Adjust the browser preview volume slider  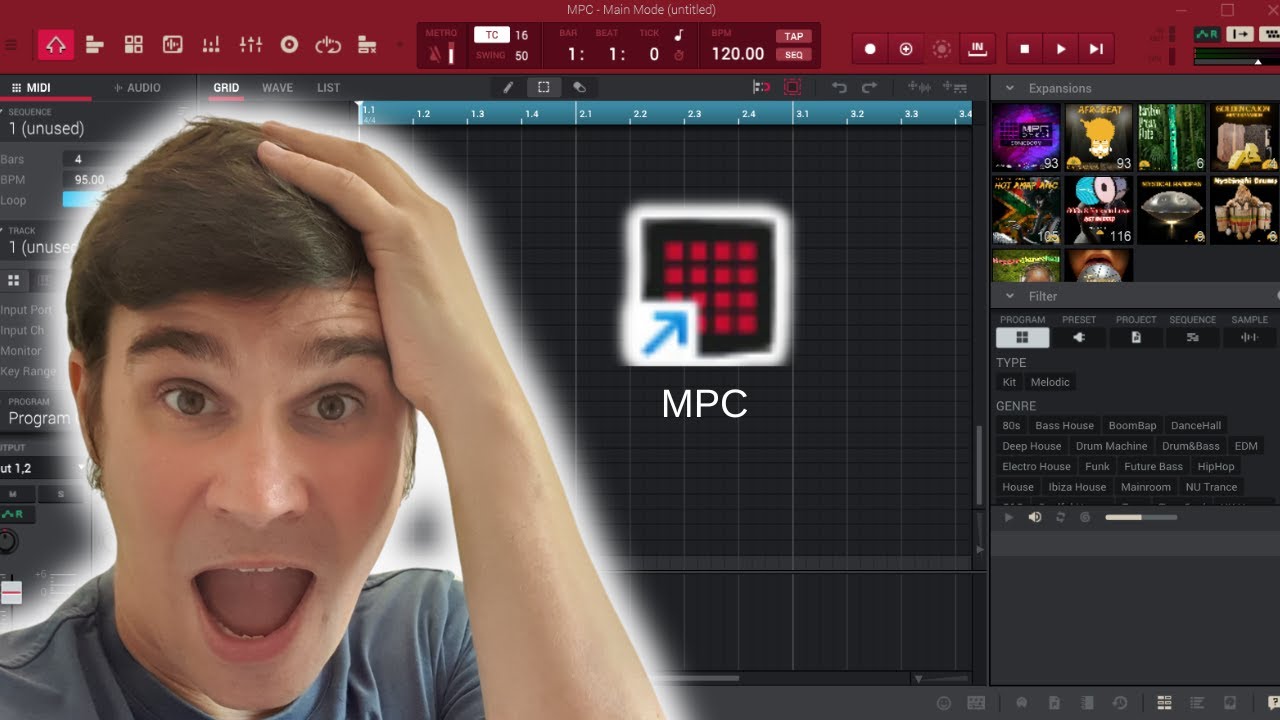click(x=1141, y=517)
